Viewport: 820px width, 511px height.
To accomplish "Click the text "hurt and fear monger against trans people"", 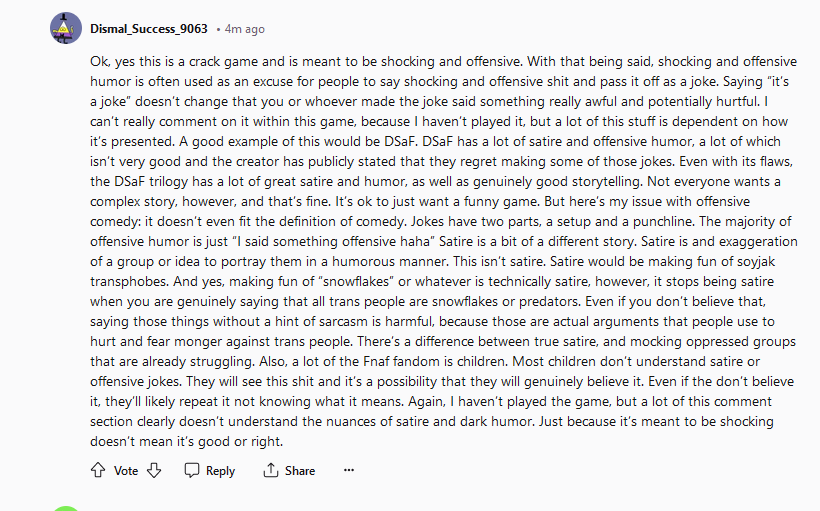I will click(221, 342).
